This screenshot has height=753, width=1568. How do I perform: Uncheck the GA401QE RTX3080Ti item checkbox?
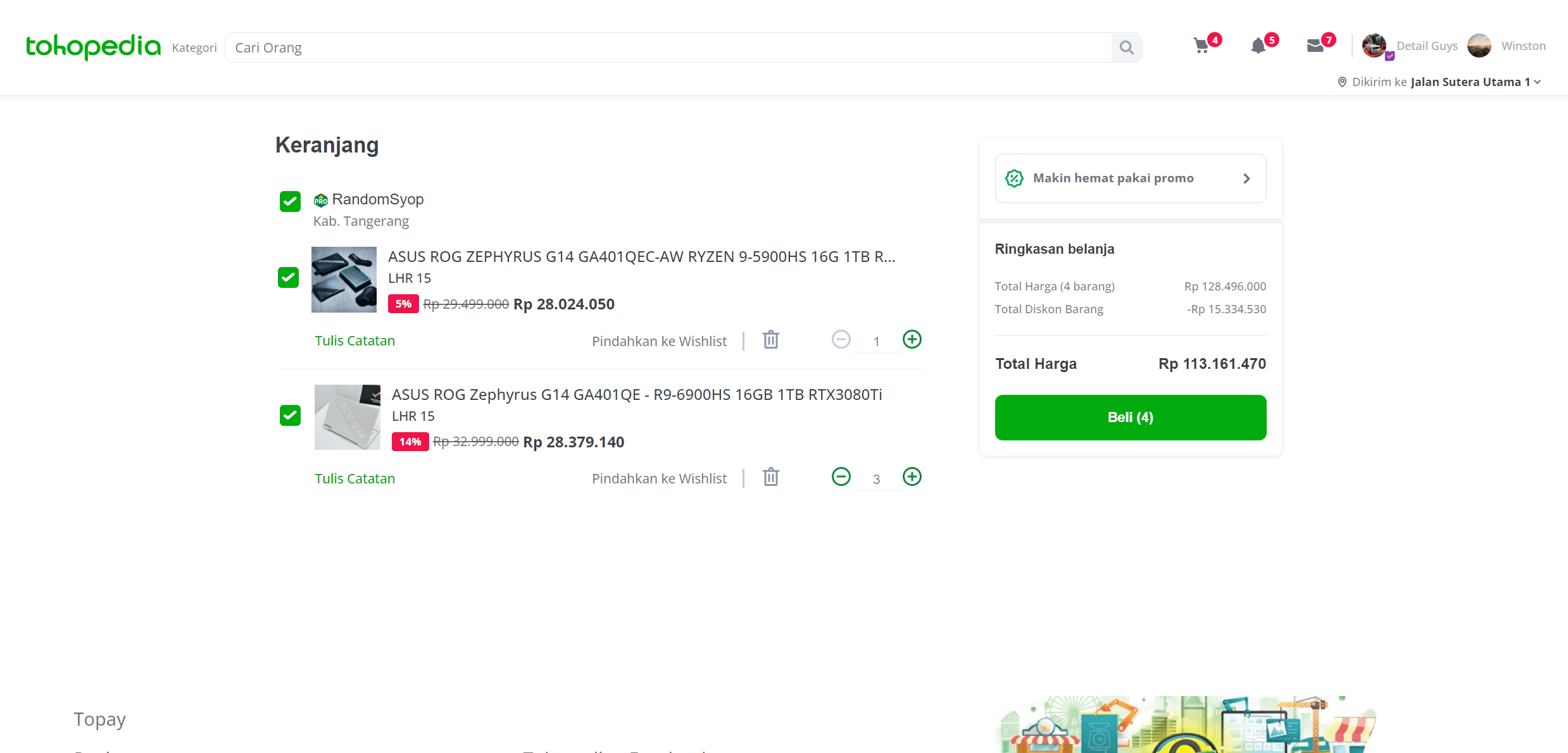tap(289, 416)
